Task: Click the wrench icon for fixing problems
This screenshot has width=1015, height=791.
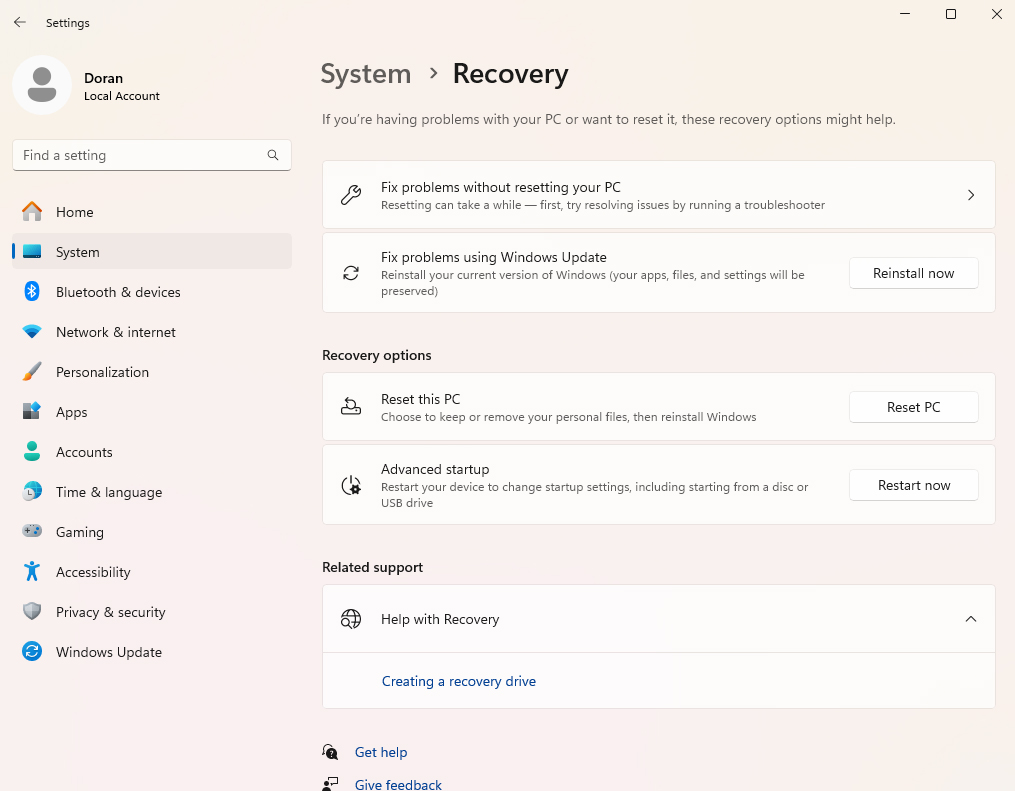Action: pos(351,195)
